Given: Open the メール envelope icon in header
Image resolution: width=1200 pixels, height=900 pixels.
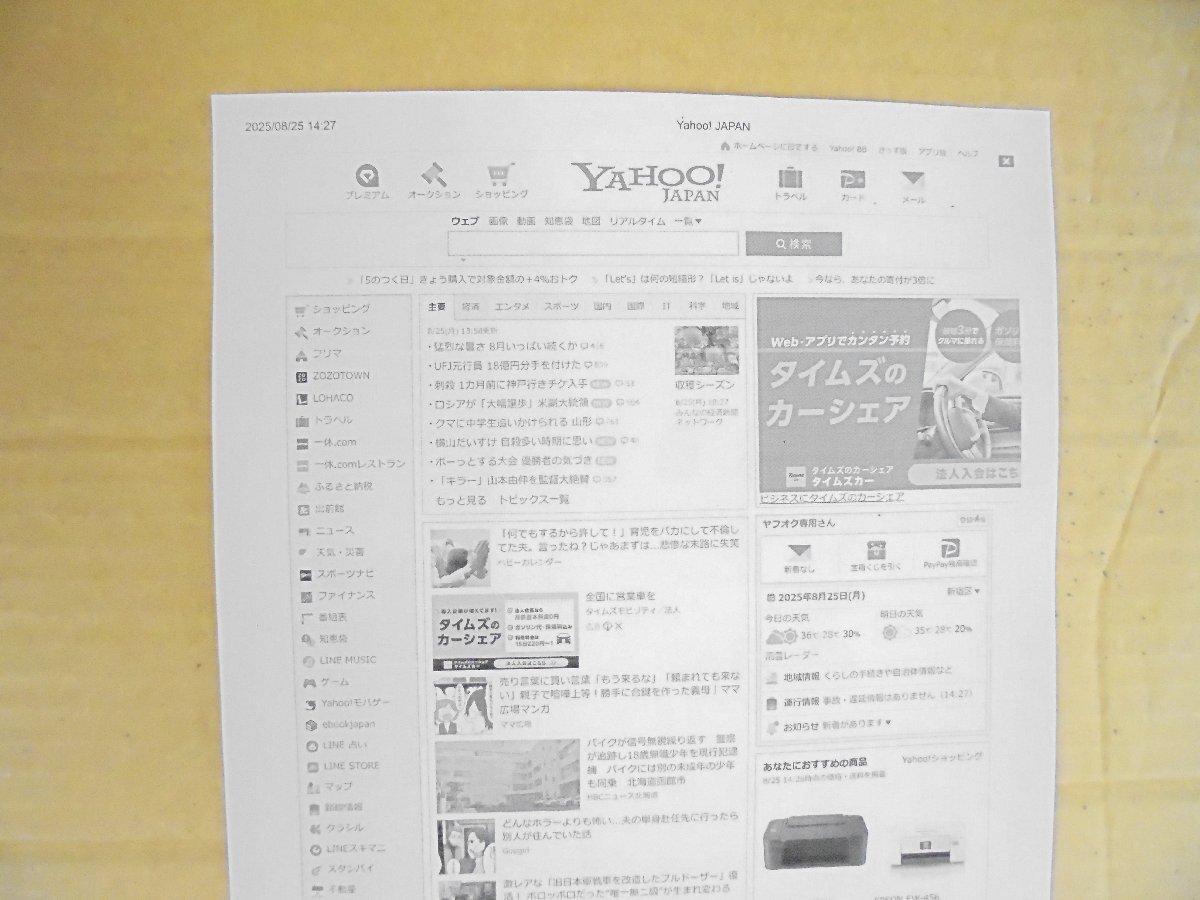Looking at the screenshot, I should pyautogui.click(x=913, y=181).
